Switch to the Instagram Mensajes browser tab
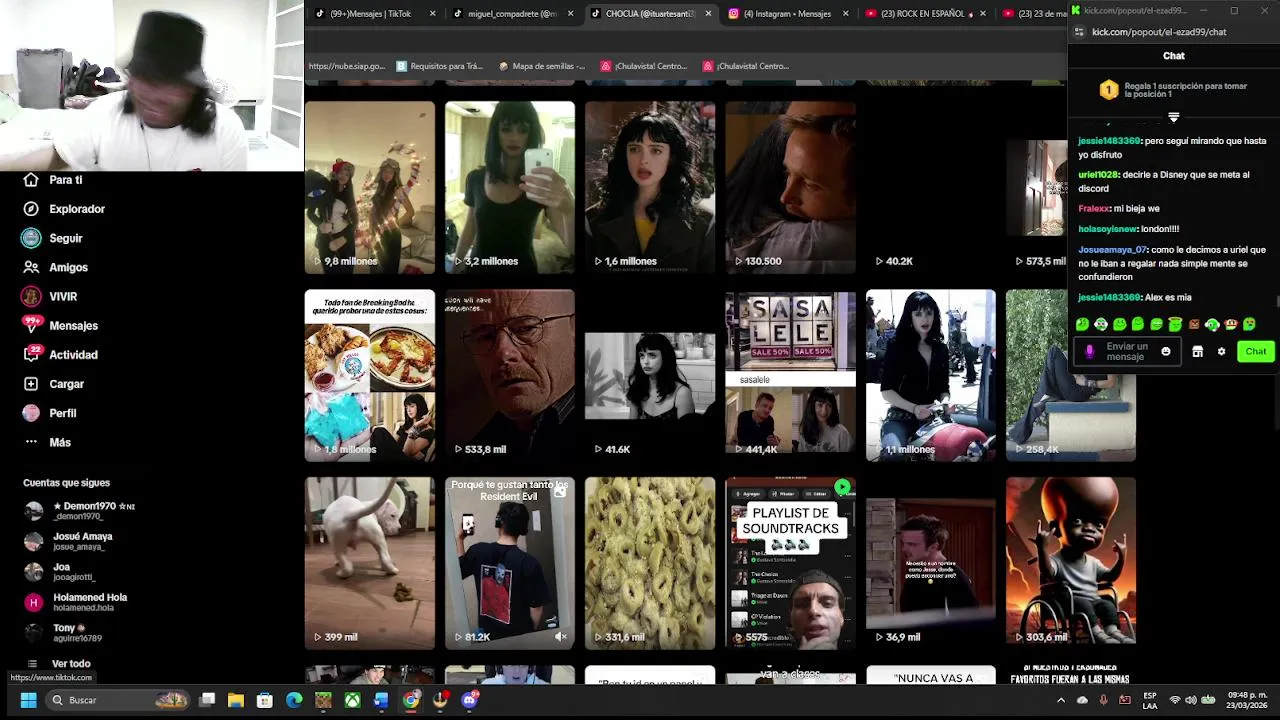 tap(787, 14)
